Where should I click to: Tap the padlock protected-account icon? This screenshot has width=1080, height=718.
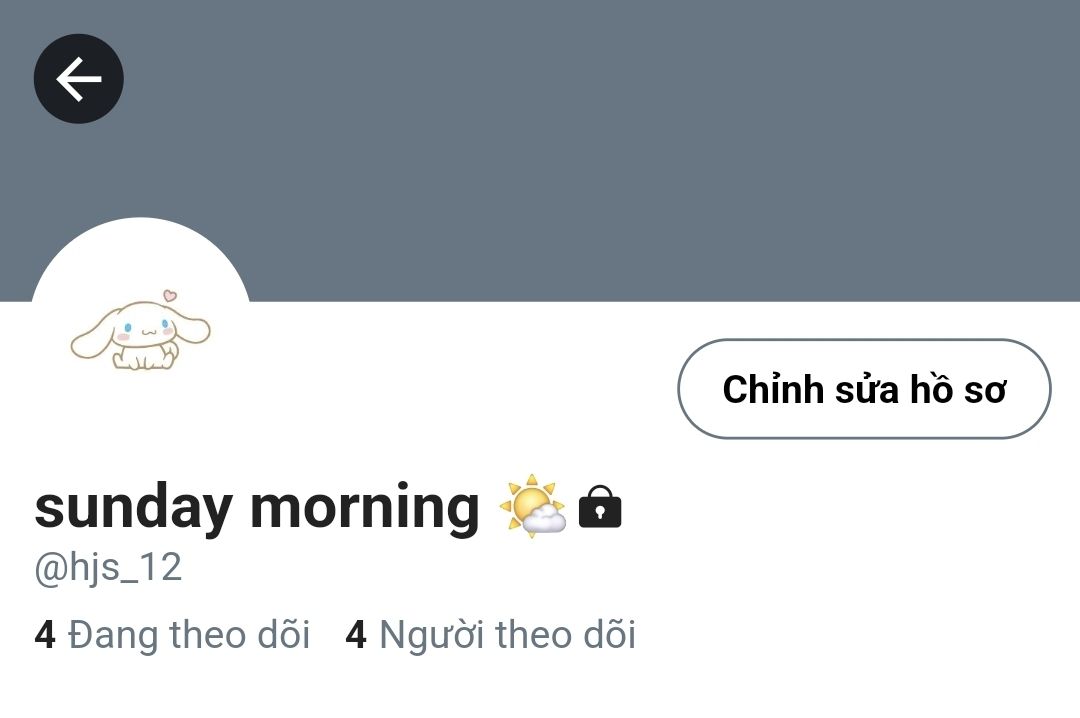tap(600, 506)
